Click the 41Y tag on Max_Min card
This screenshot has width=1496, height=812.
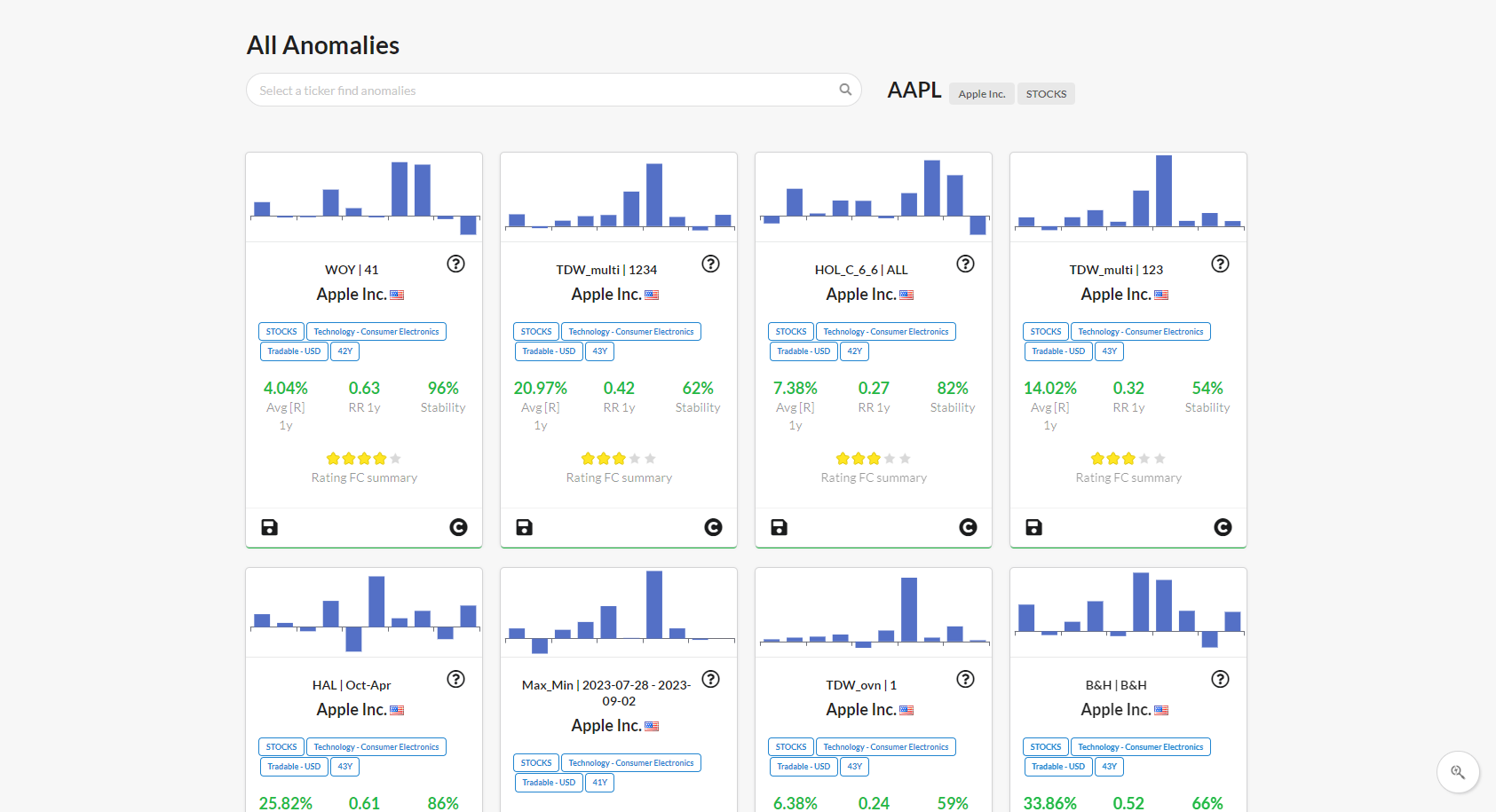point(600,783)
